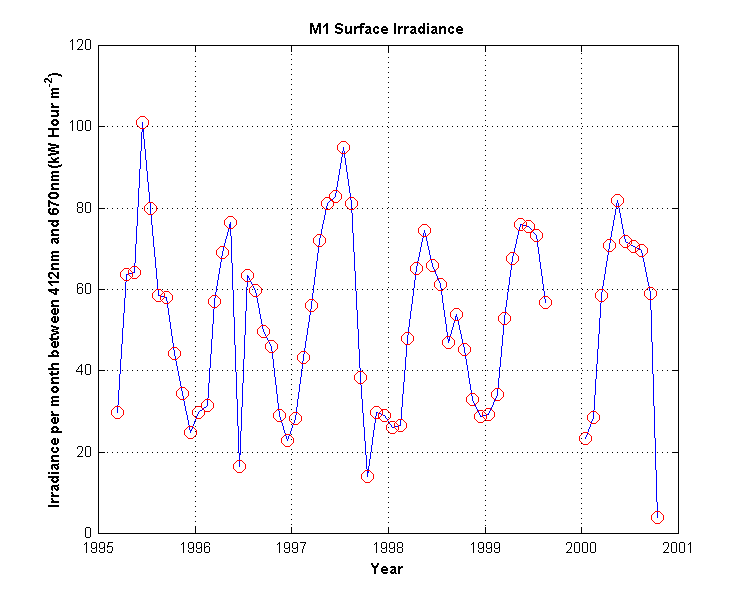
Task: Click the 'M1 Surface Irradiance' chart title
Action: coord(386,29)
